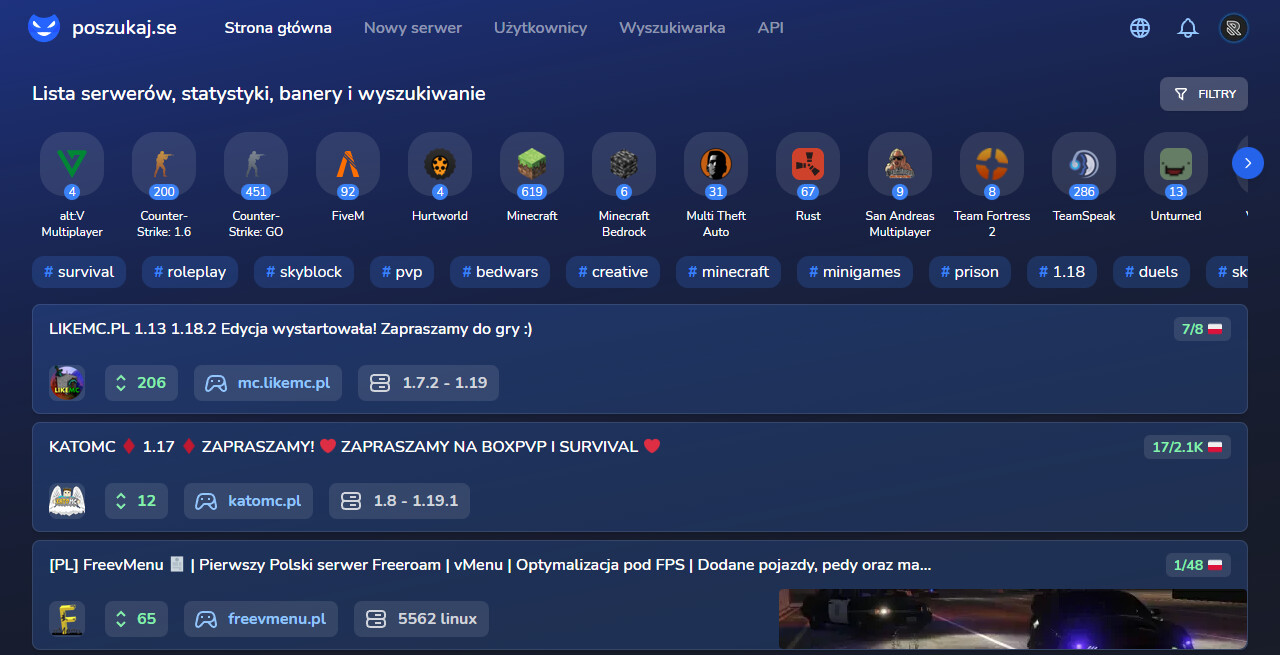Select Counter-Strike: GO category icon
Viewport: 1280px width, 655px height.
(256, 164)
